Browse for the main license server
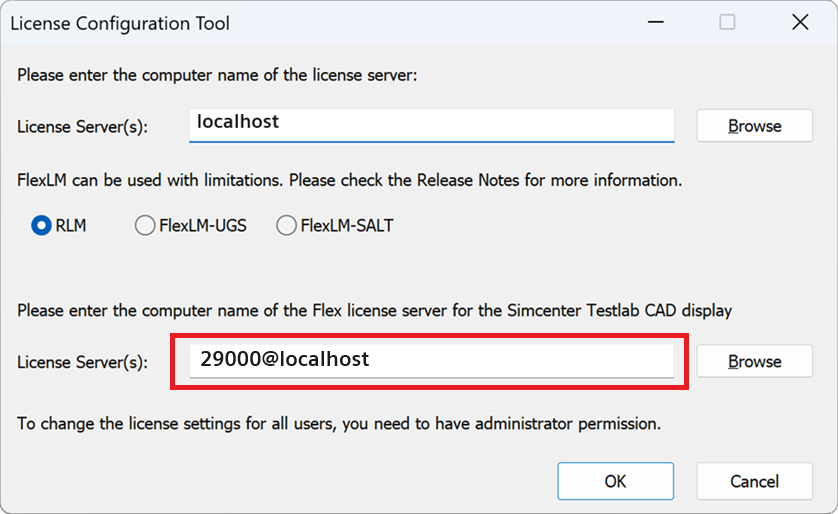Image resolution: width=838 pixels, height=514 pixels. 754,126
